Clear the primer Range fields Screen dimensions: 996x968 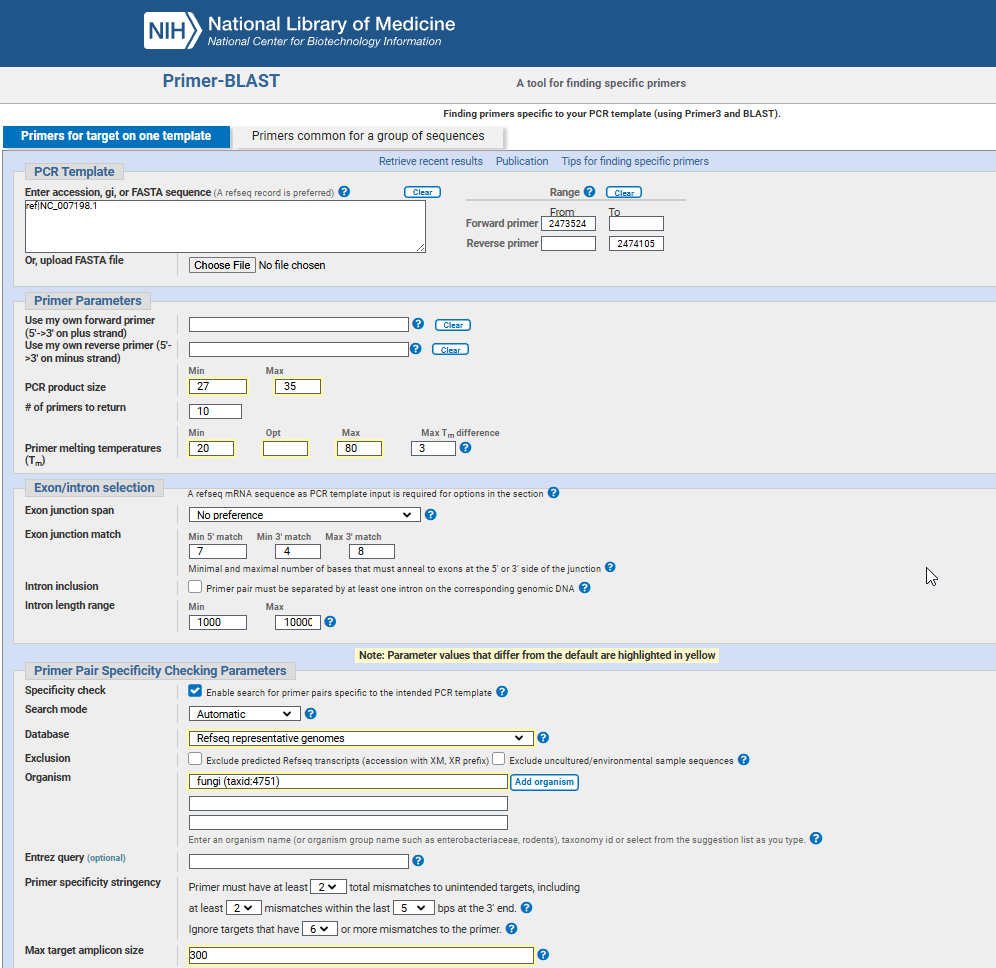624,192
